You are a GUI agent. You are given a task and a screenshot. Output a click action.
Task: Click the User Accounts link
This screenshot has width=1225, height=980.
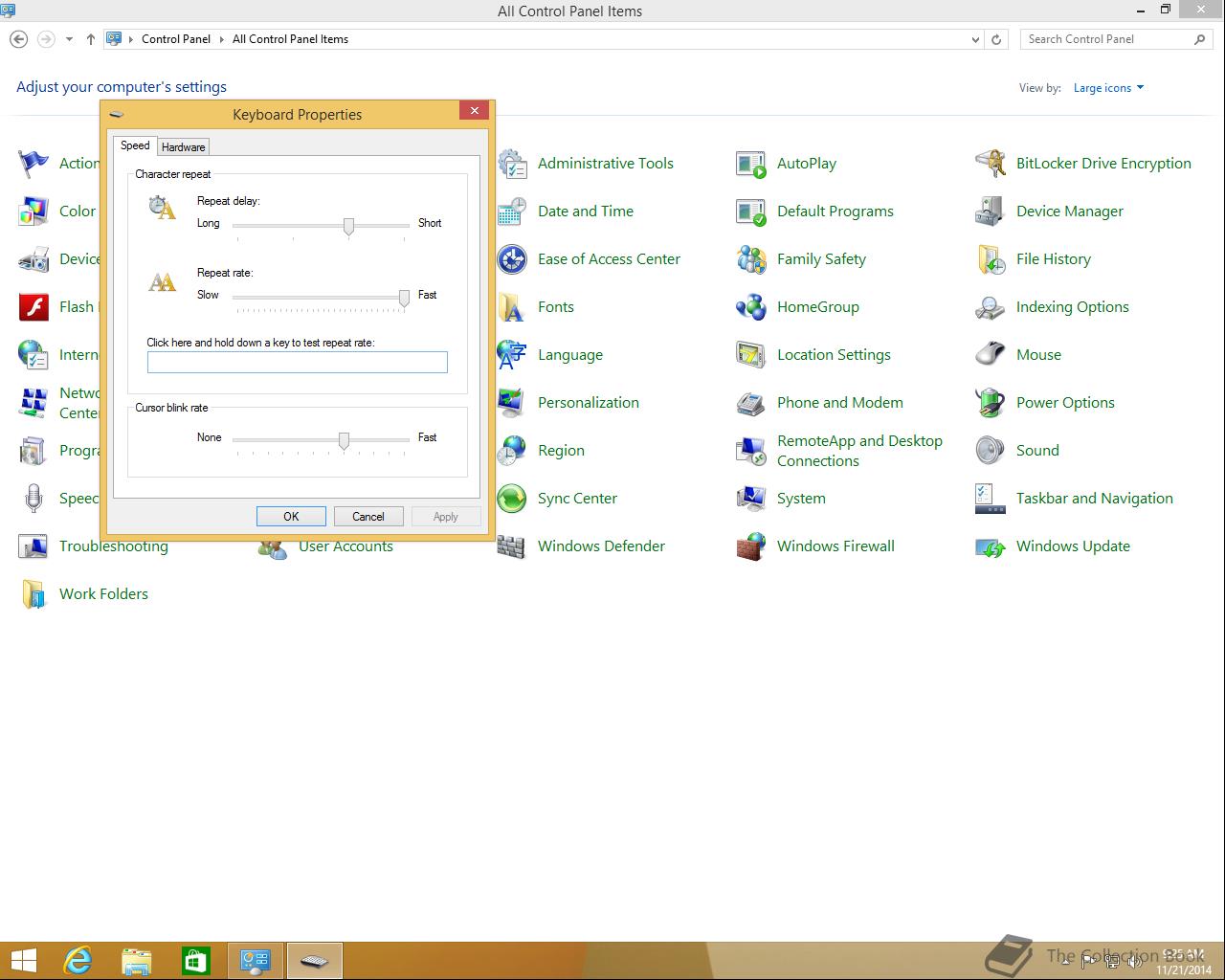(345, 547)
